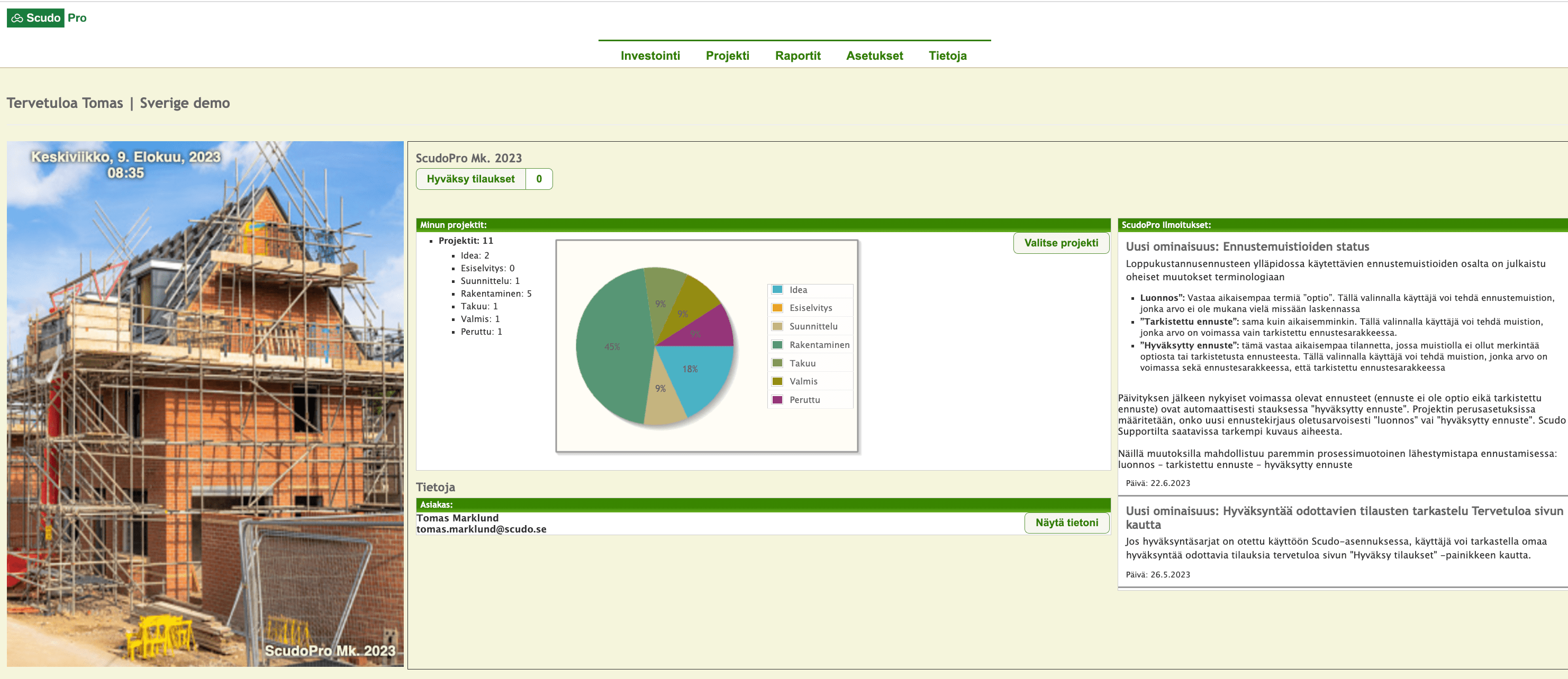The width and height of the screenshot is (1568, 679).
Task: Click the email tomas.marklund@scudo.se
Action: pyautogui.click(x=482, y=529)
